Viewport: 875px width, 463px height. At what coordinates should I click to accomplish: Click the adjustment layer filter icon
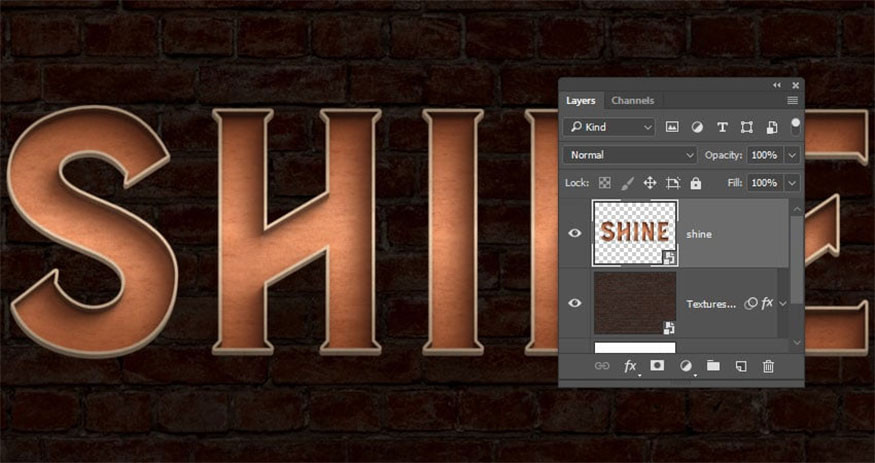point(697,128)
